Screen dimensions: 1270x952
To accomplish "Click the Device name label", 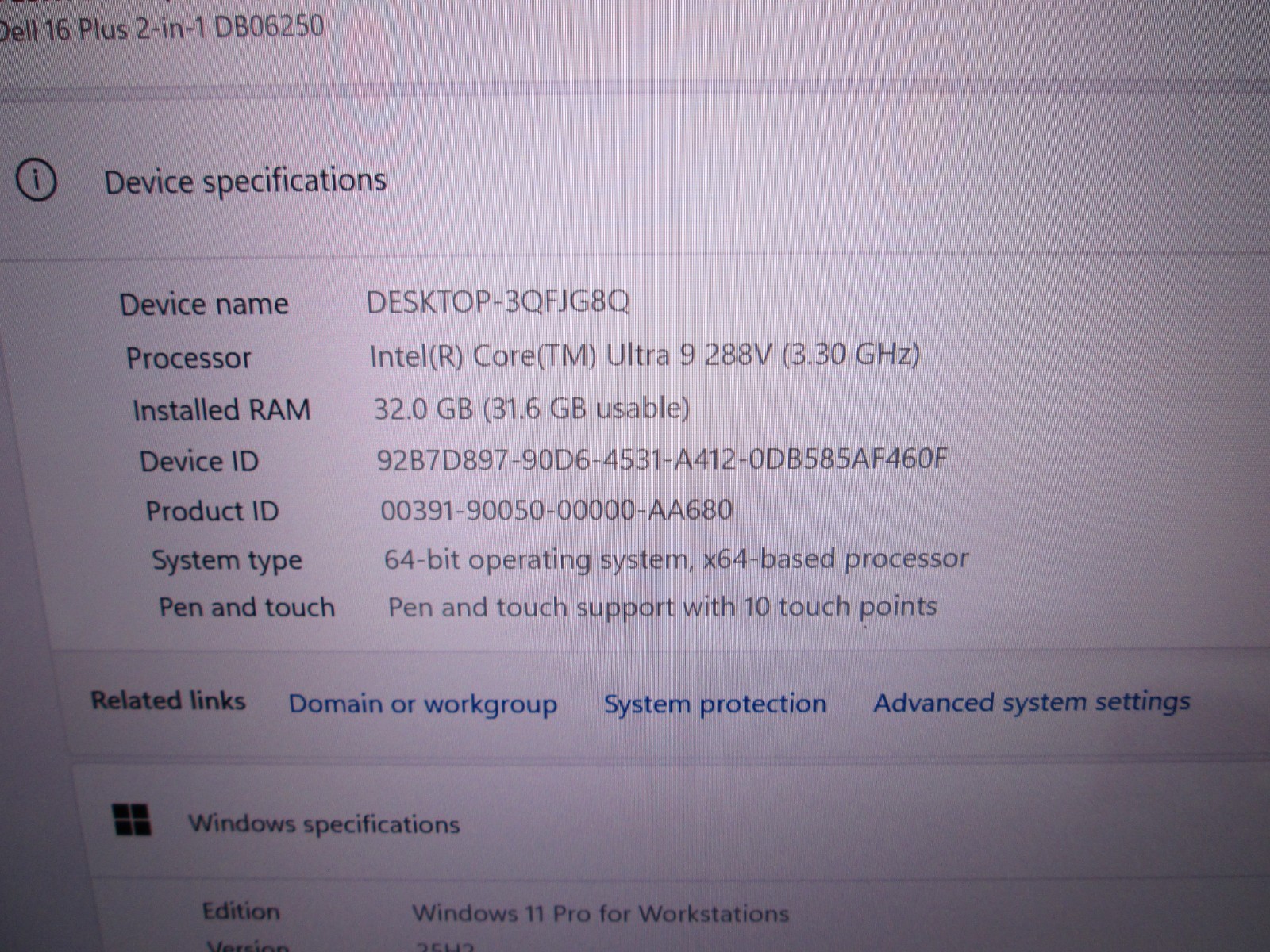I will 204,304.
